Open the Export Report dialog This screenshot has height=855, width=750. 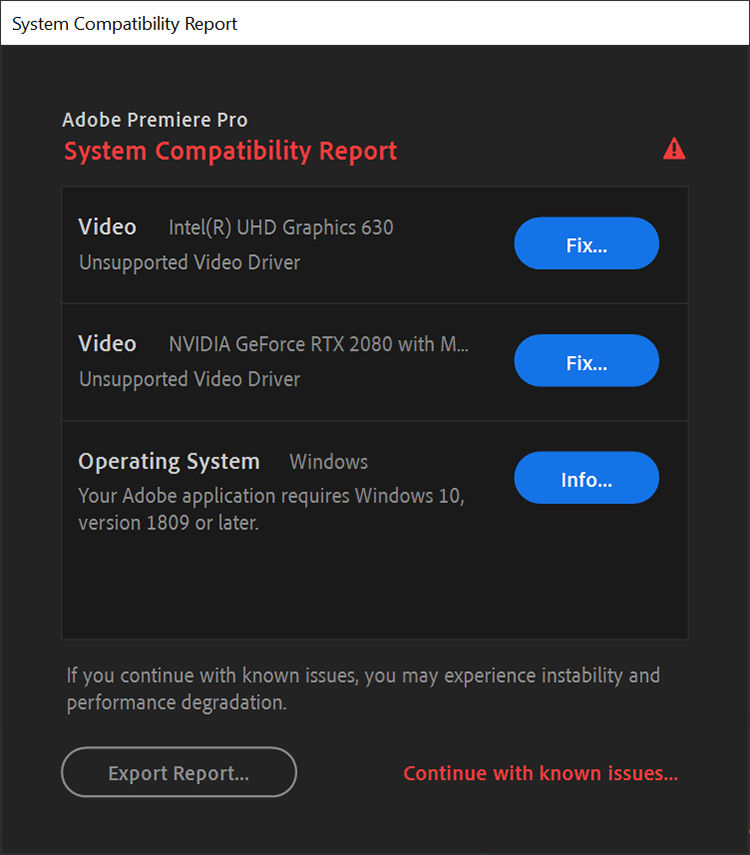tap(178, 772)
